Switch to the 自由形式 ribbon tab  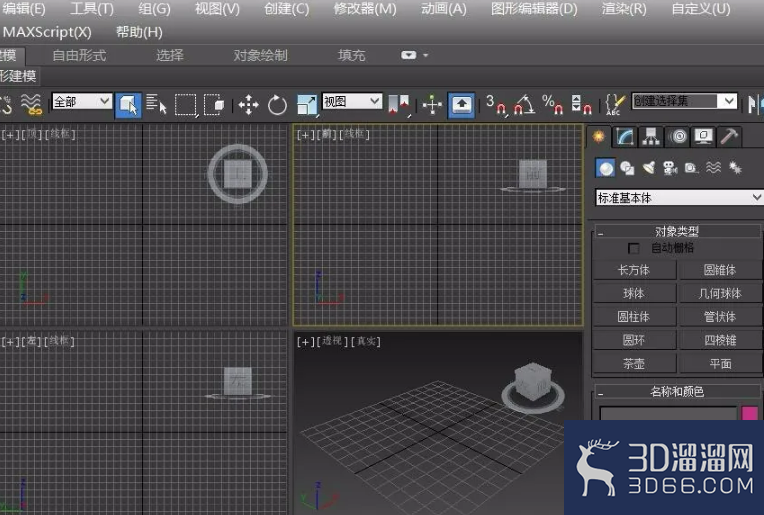(x=79, y=55)
